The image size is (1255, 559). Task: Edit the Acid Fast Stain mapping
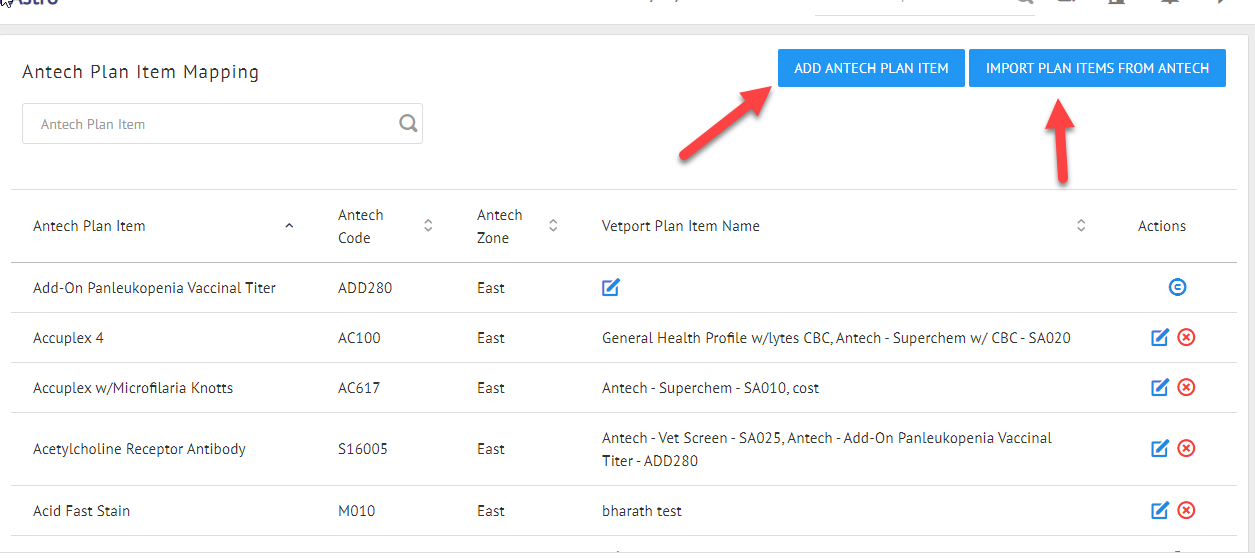click(x=1160, y=511)
